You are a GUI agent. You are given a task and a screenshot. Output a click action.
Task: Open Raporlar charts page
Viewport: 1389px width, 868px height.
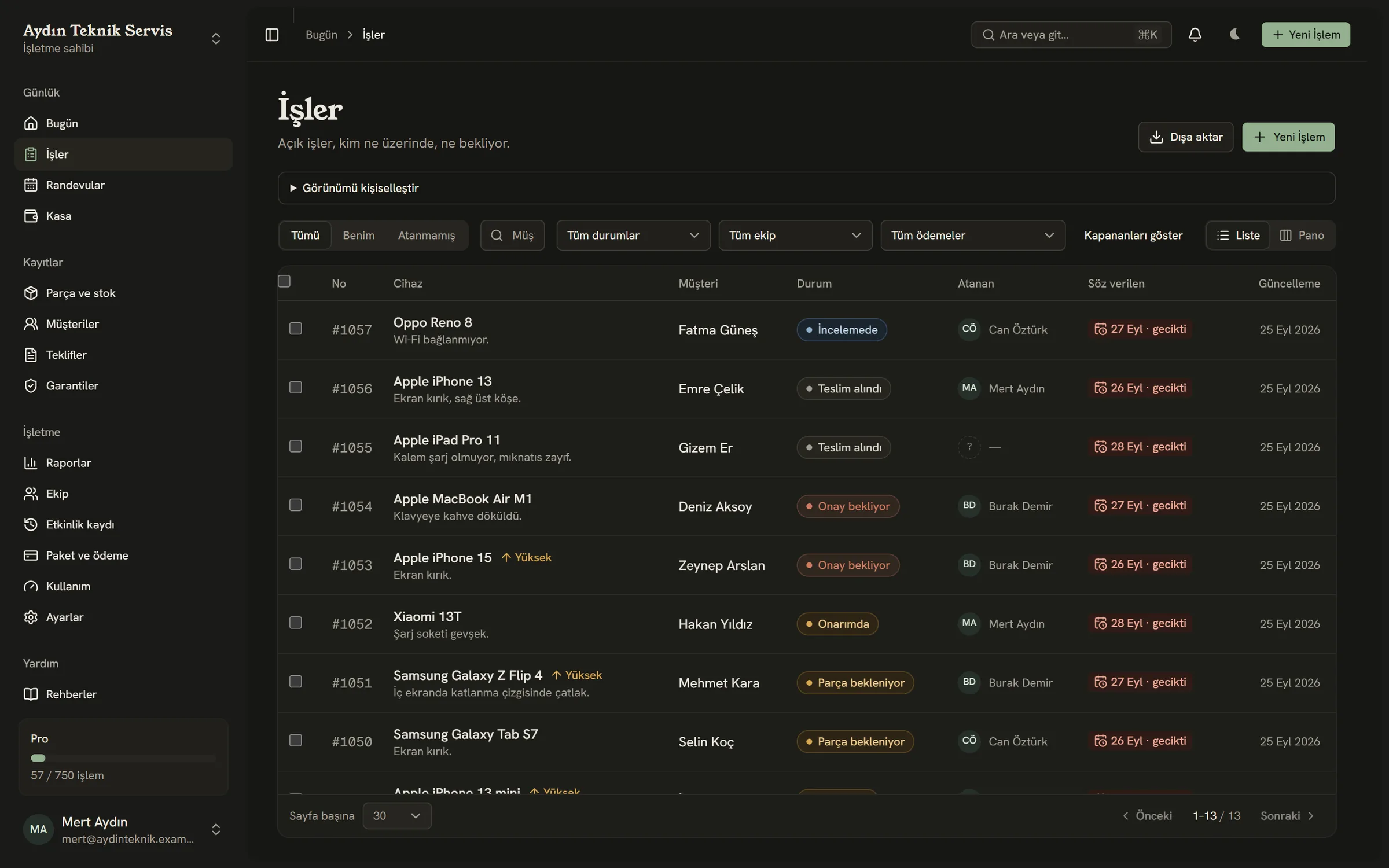pyautogui.click(x=123, y=463)
